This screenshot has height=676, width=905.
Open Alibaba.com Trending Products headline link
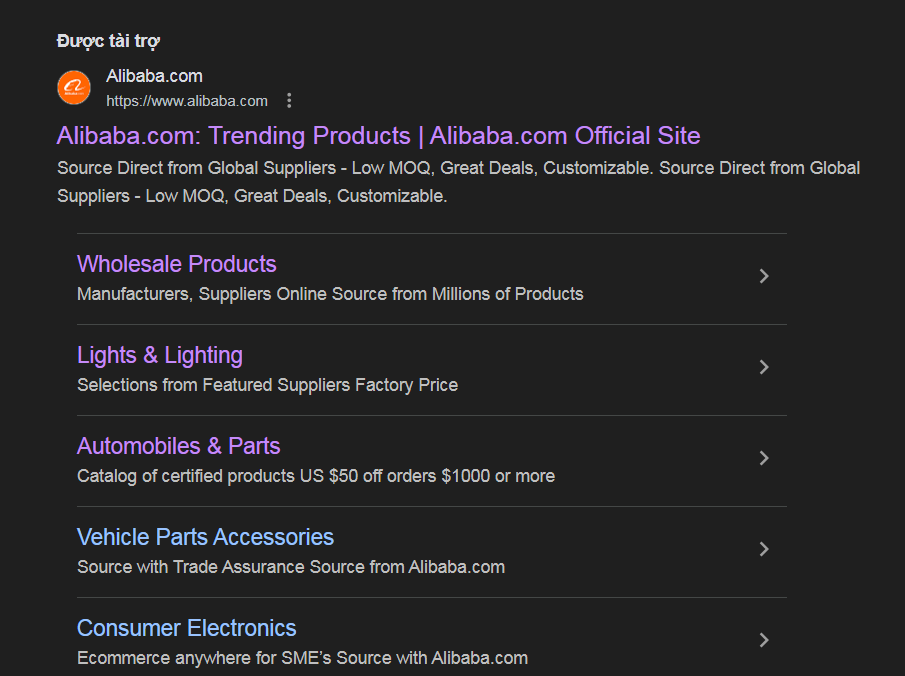[x=378, y=136]
